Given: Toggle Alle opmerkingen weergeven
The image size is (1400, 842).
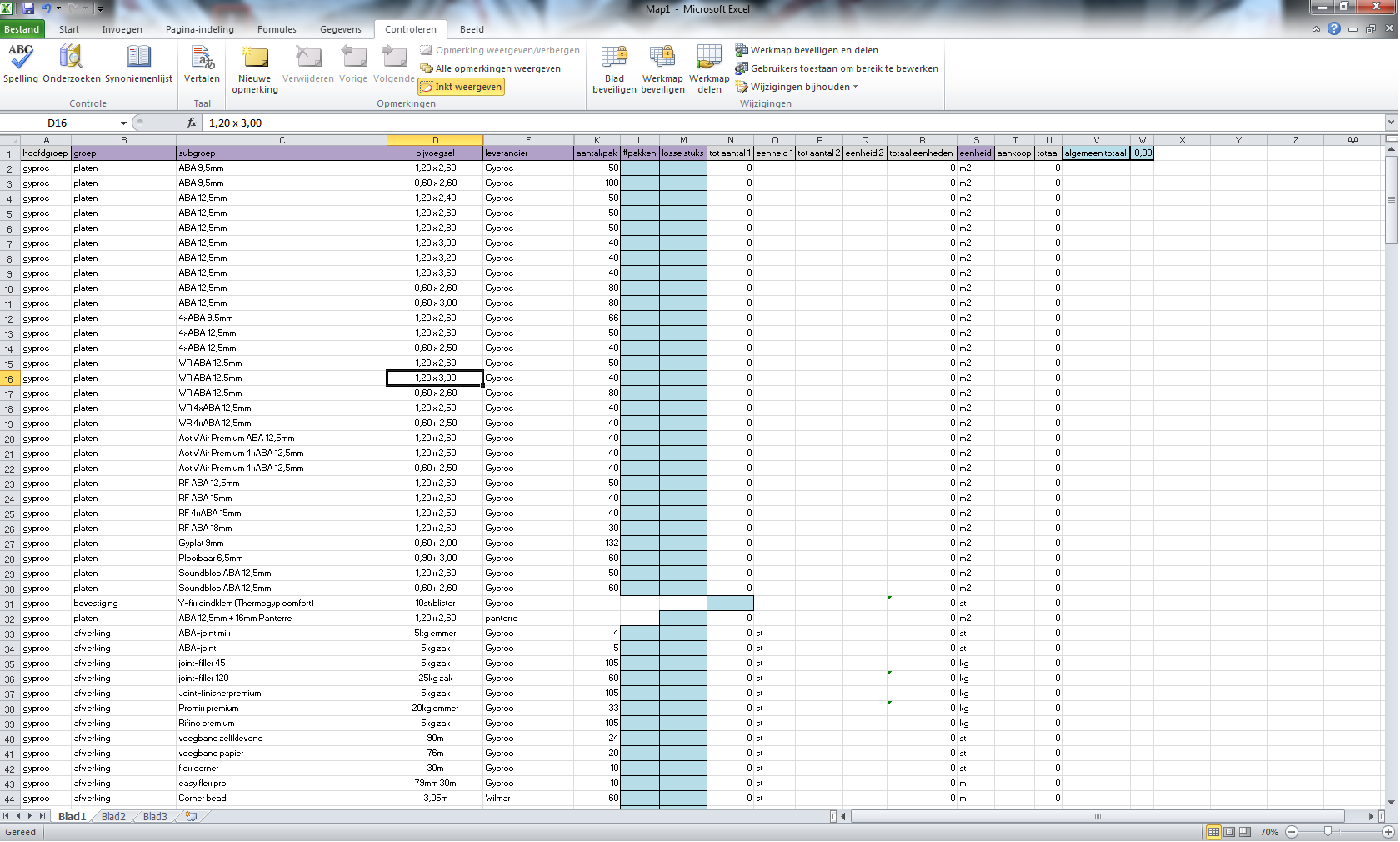Looking at the screenshot, I should point(490,68).
